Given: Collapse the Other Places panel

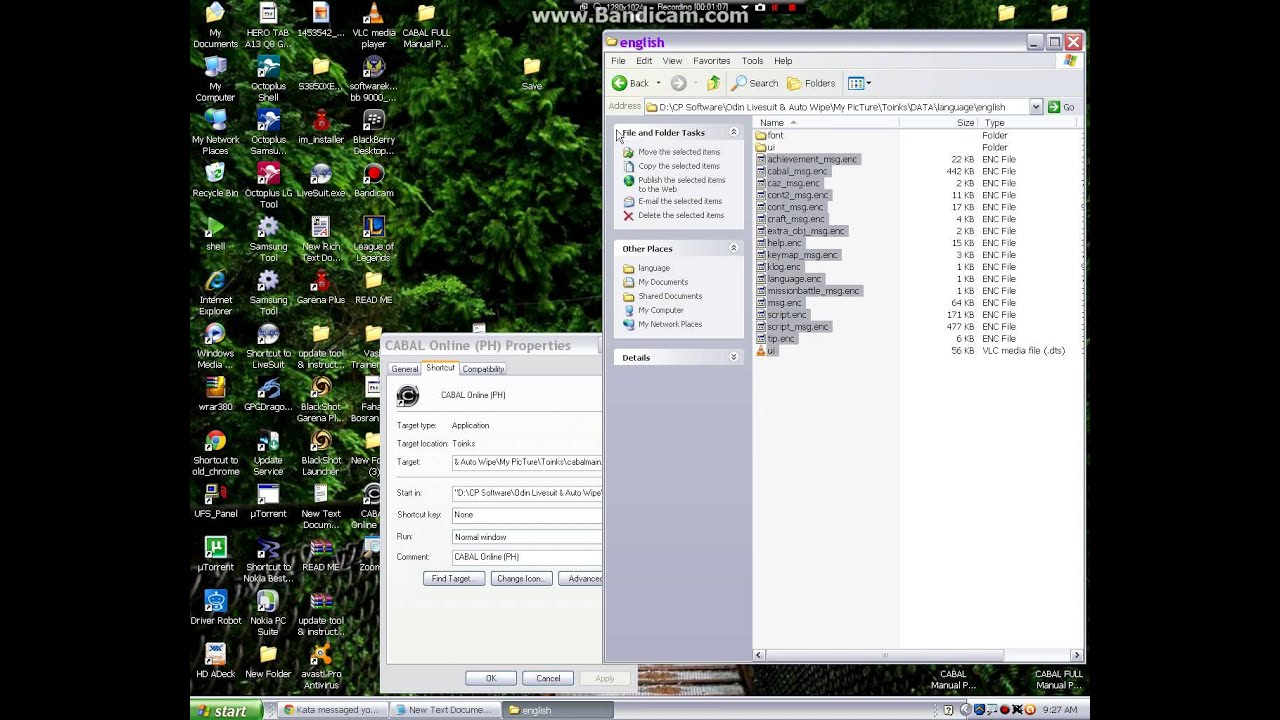Looking at the screenshot, I should pyautogui.click(x=733, y=248).
